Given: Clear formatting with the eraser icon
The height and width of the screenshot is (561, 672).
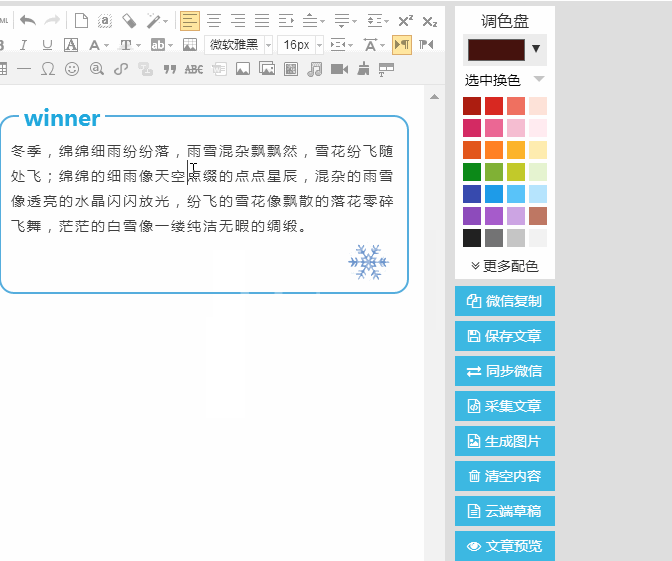Looking at the screenshot, I should click(129, 21).
